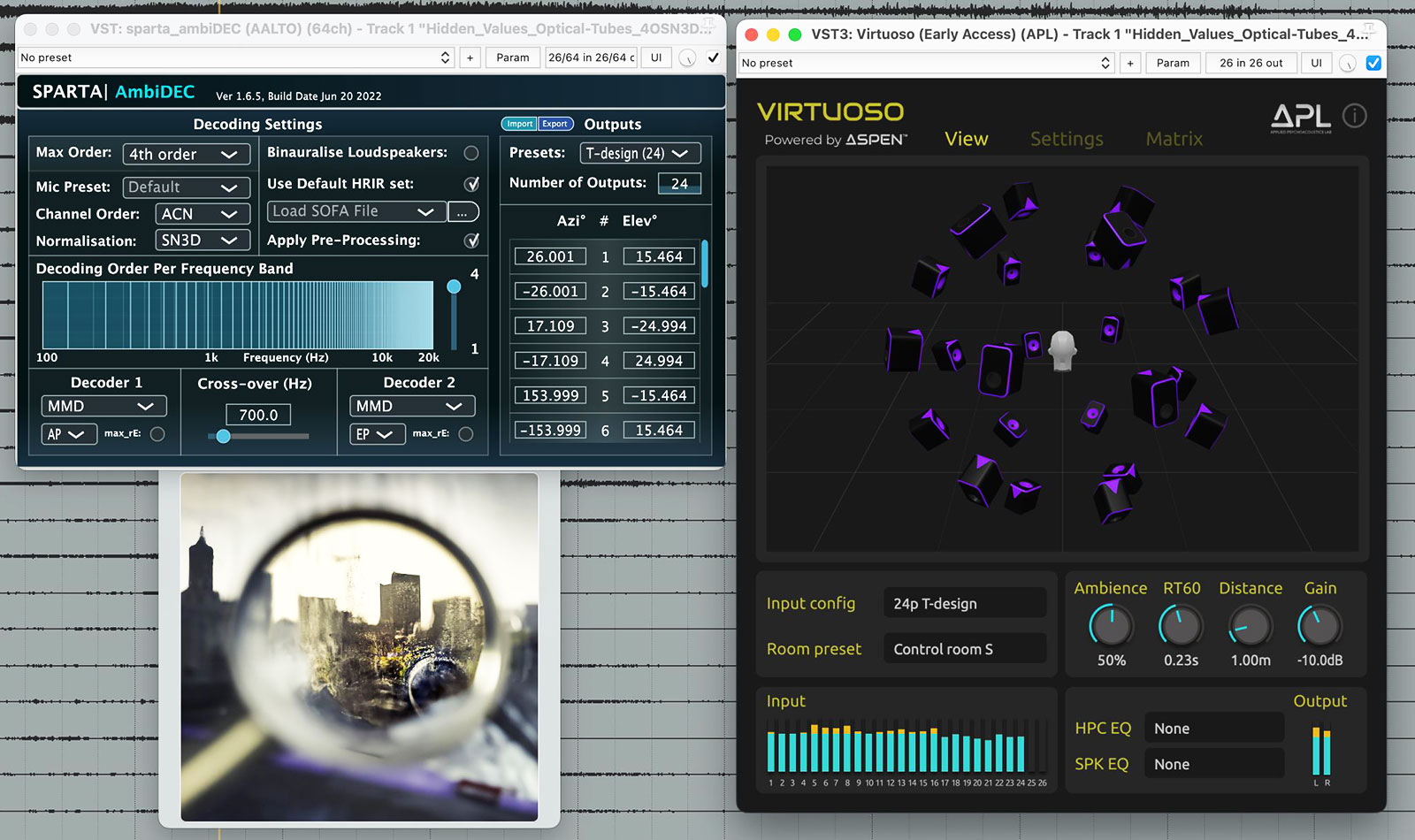This screenshot has width=1415, height=840.
Task: Switch to the Settings tab in Virtuoso
Action: coord(1067,139)
